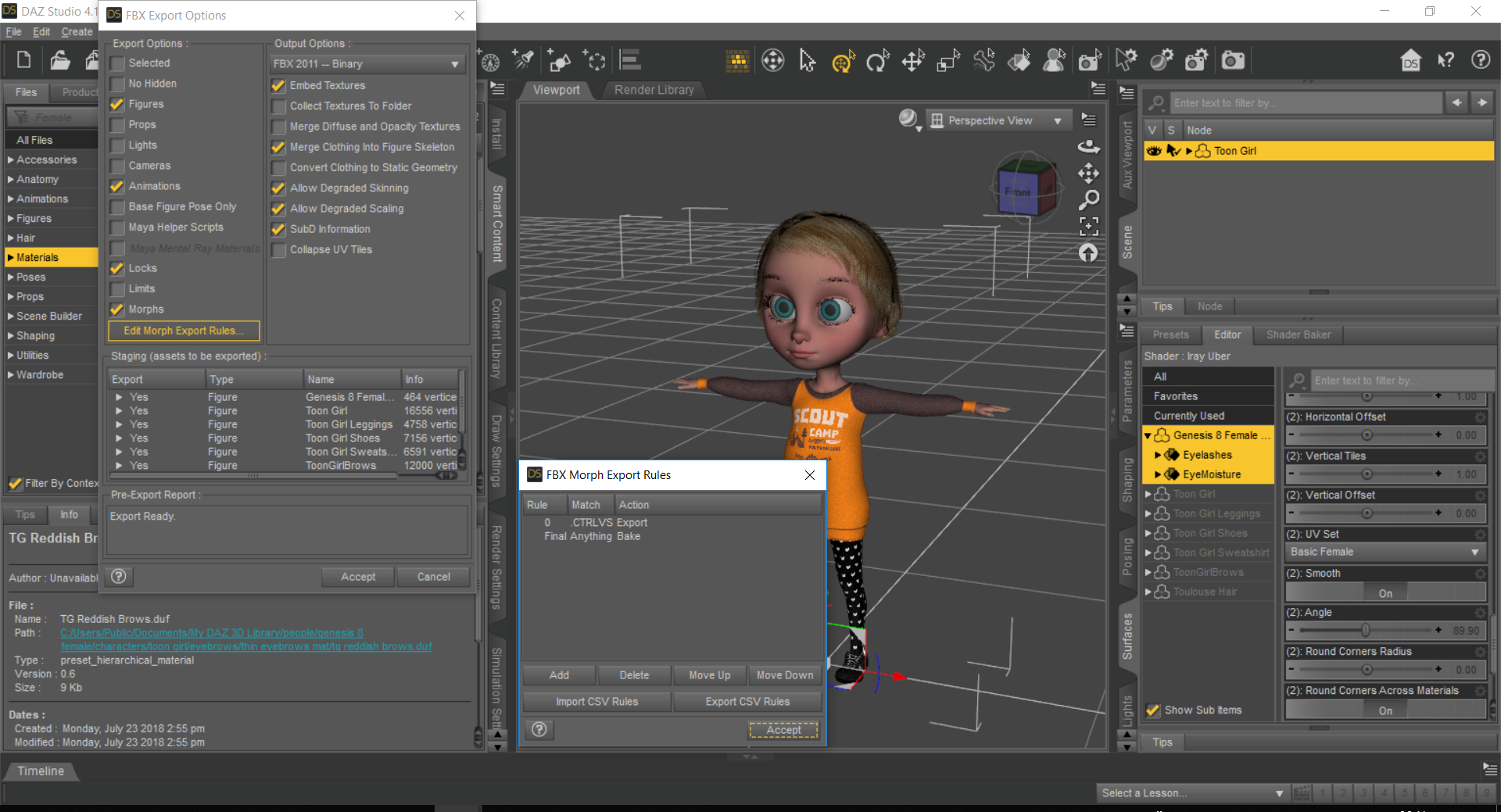Open the Shader Baker tab
The height and width of the screenshot is (812, 1501).
coord(1298,334)
